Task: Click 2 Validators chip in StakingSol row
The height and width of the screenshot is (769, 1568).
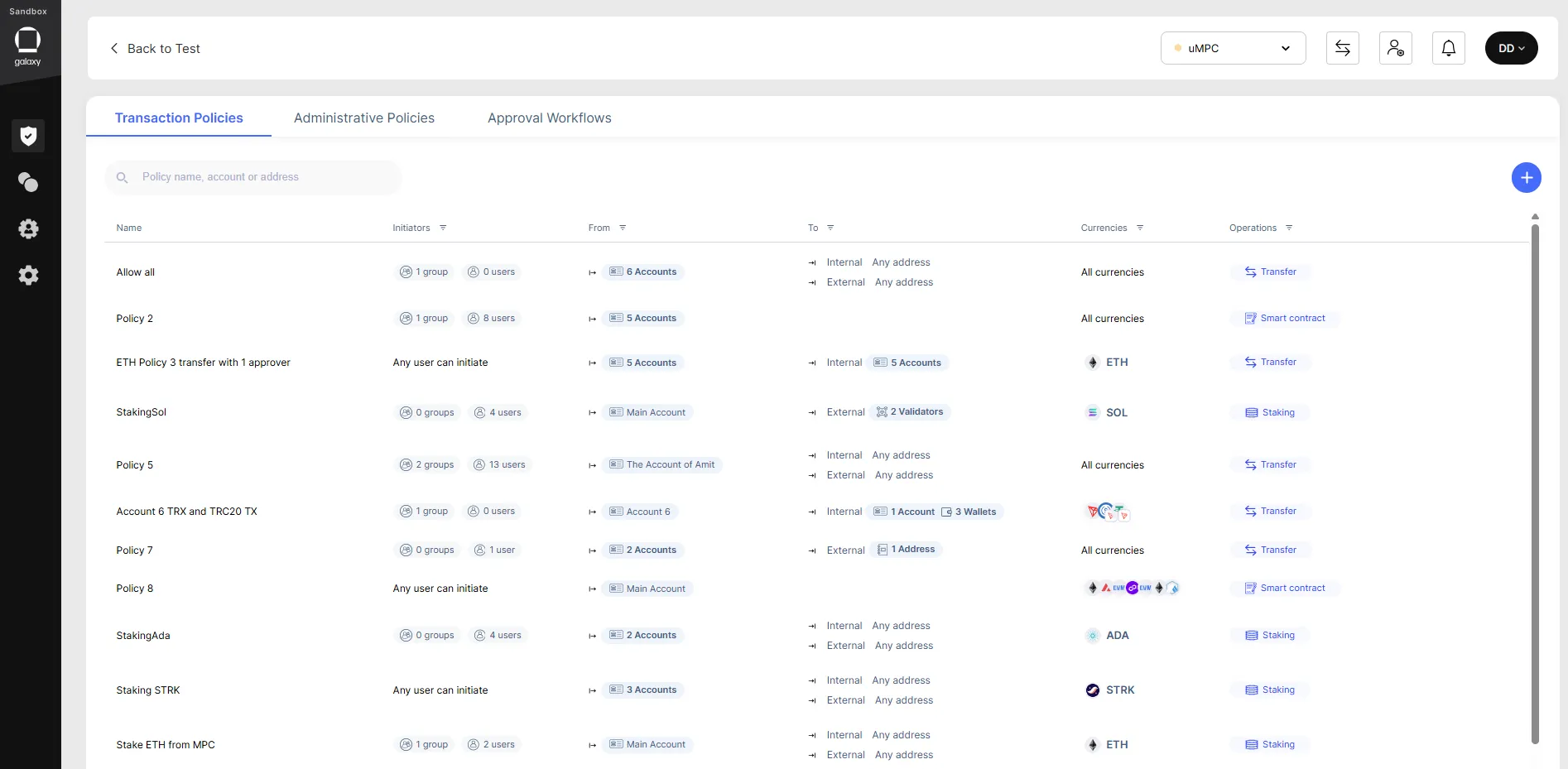Action: point(910,411)
